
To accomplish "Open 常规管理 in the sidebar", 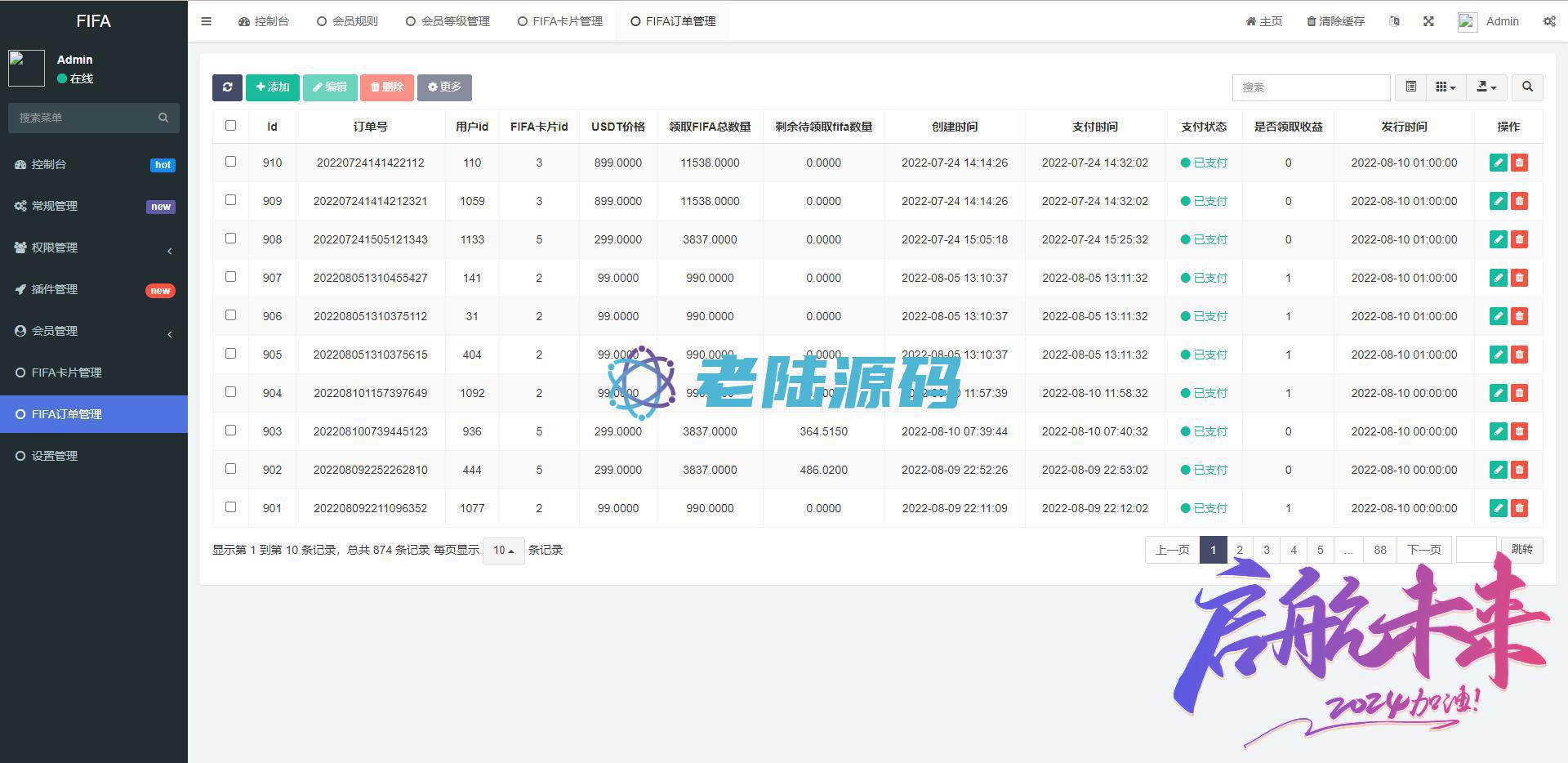I will coord(94,206).
